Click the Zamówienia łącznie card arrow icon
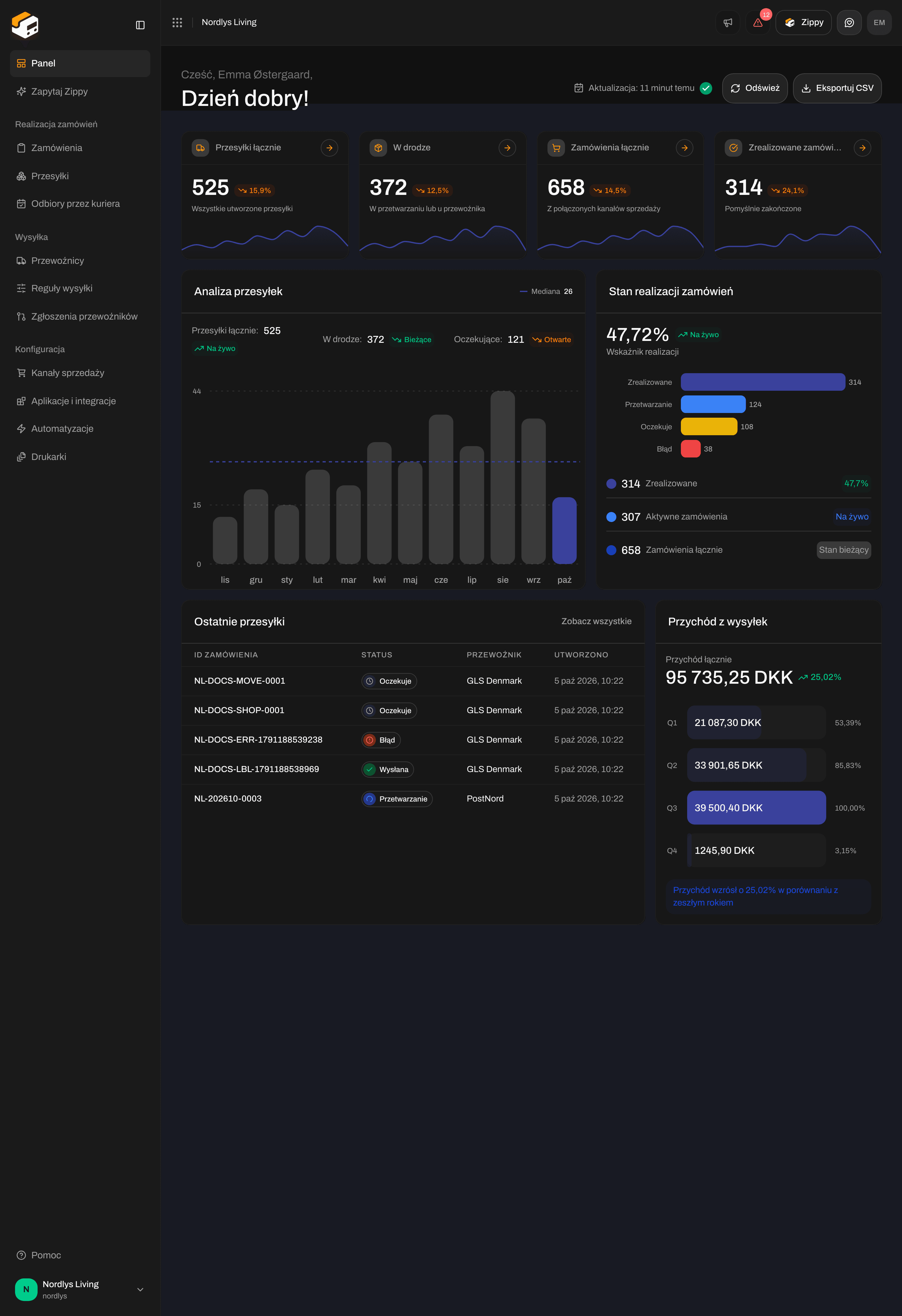902x1316 pixels. point(685,148)
